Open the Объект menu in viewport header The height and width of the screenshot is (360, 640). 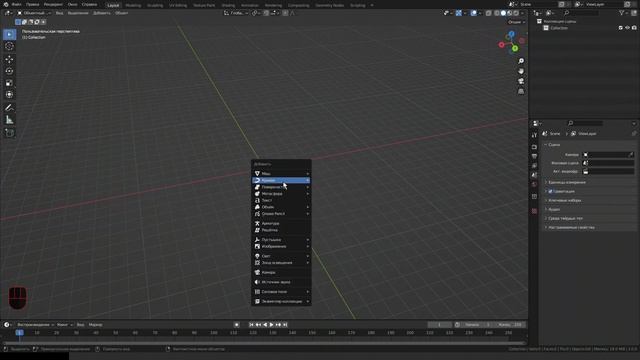point(121,13)
